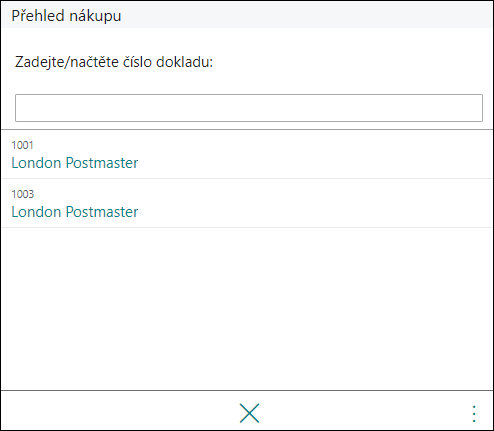This screenshot has height=431, width=494.
Task: Click the Přehled nákupu title bar
Action: pyautogui.click(x=247, y=15)
